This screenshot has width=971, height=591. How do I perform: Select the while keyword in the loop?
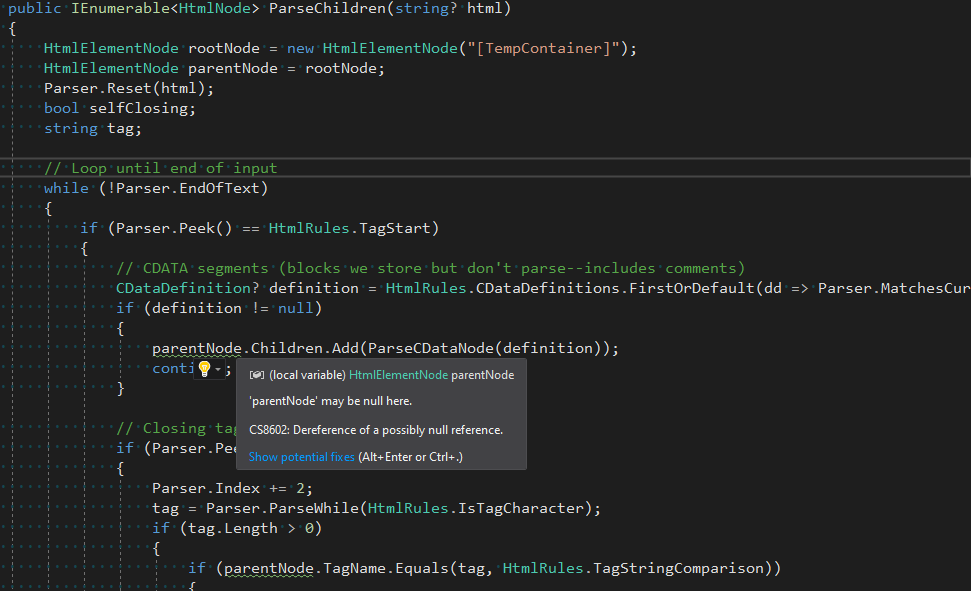click(x=66, y=187)
